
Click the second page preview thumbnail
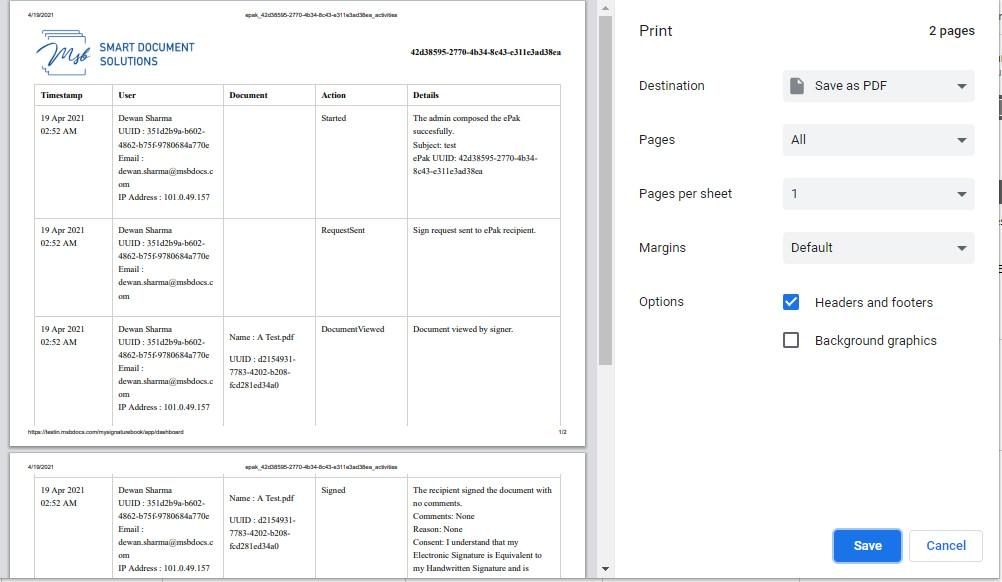(297, 516)
